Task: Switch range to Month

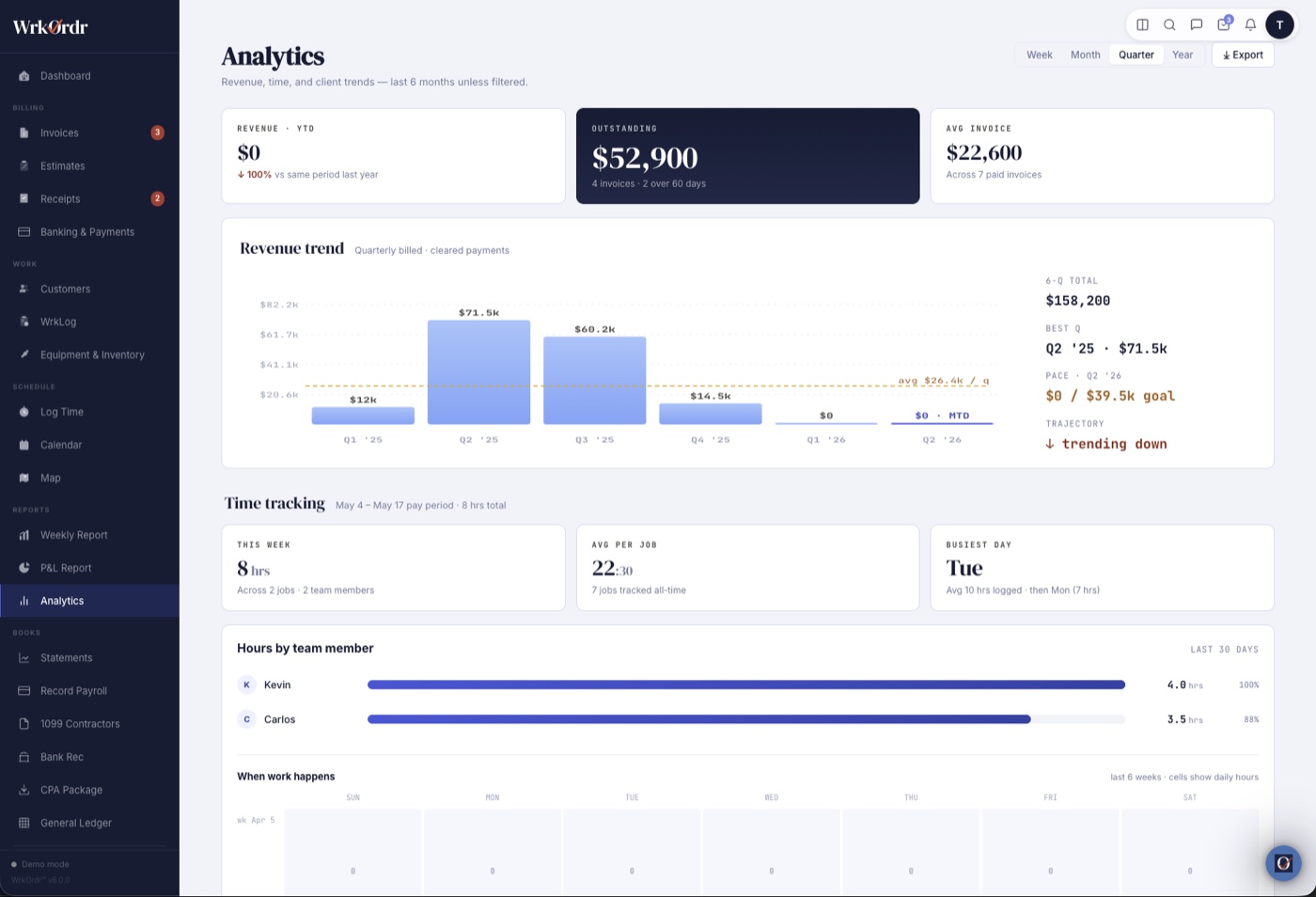Action: click(1085, 55)
